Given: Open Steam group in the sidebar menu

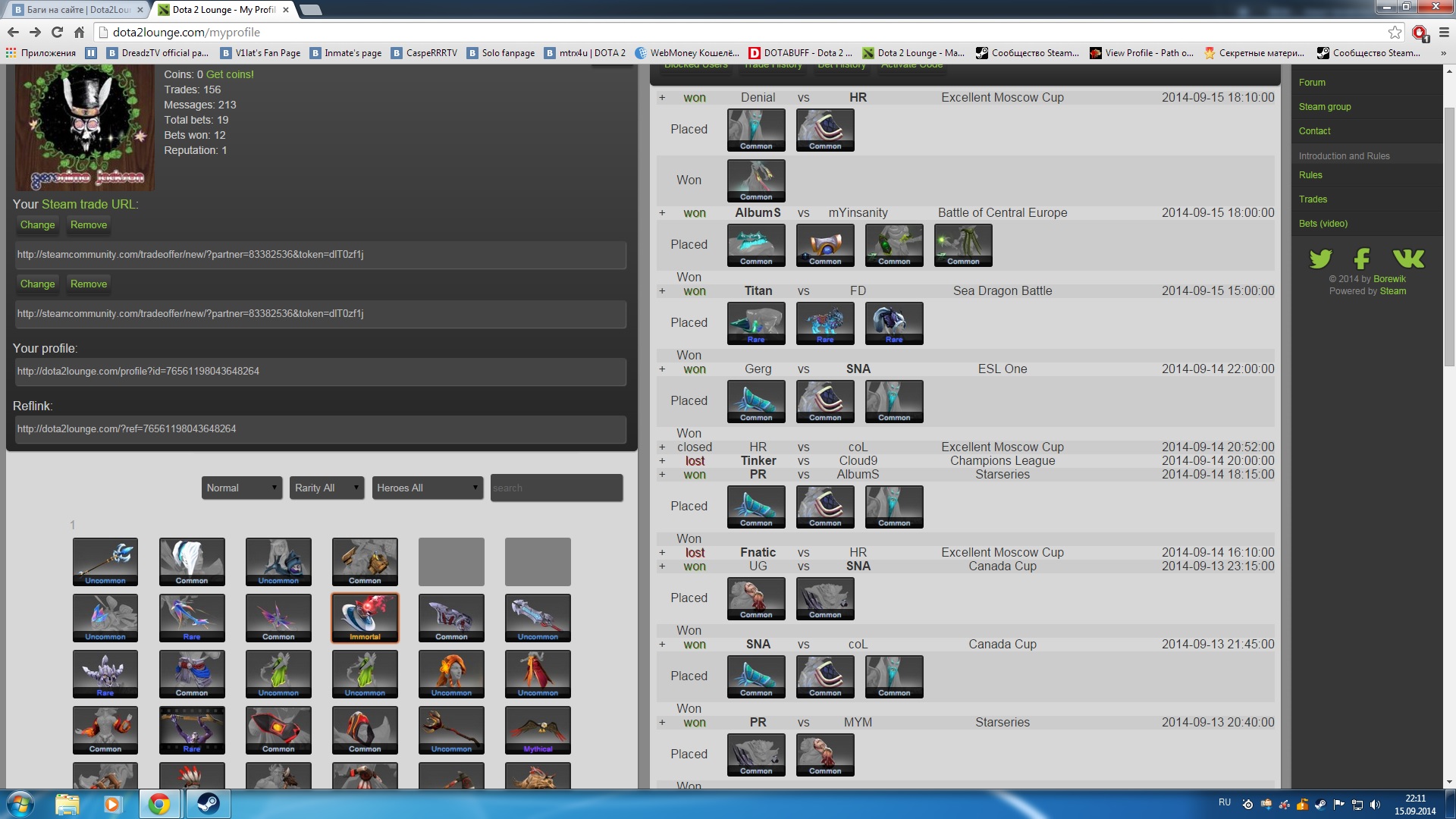Looking at the screenshot, I should [1325, 107].
